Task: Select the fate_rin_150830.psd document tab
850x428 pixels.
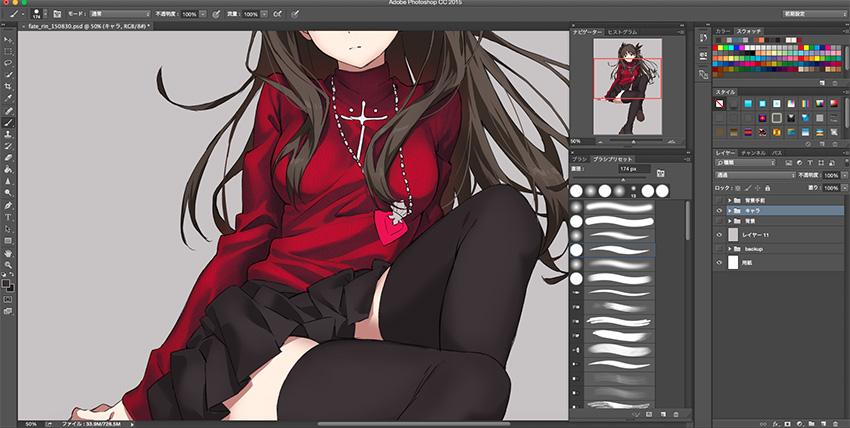Action: click(x=89, y=26)
